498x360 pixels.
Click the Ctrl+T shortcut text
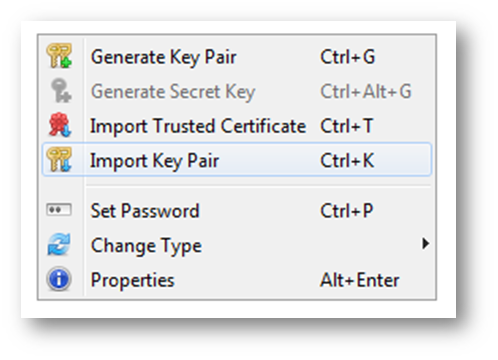tap(347, 126)
